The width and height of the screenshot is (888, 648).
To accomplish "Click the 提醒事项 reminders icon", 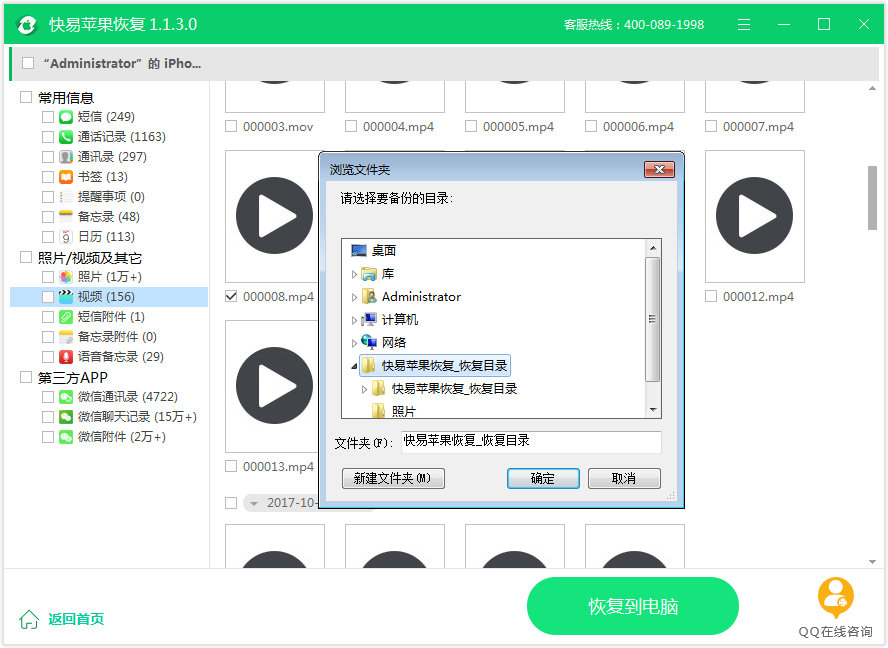I will tap(66, 197).
